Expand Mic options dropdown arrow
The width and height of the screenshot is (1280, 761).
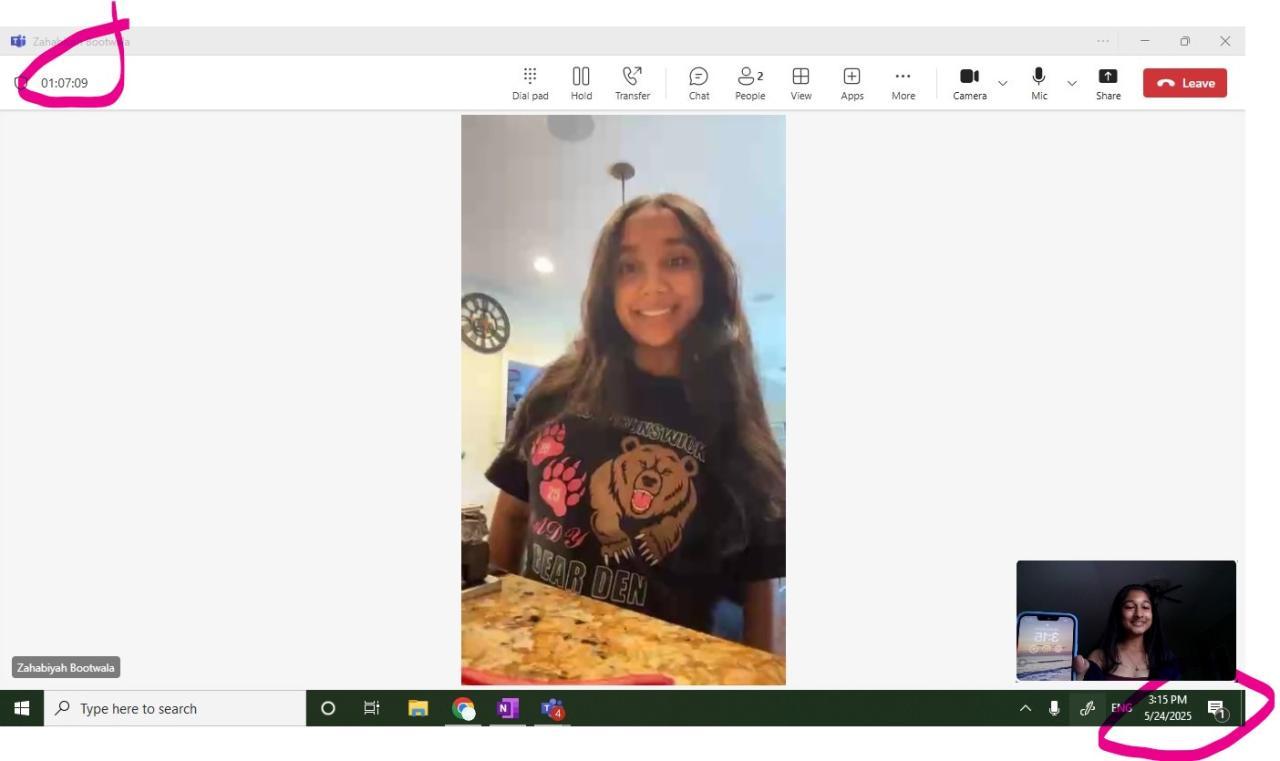tap(1072, 83)
